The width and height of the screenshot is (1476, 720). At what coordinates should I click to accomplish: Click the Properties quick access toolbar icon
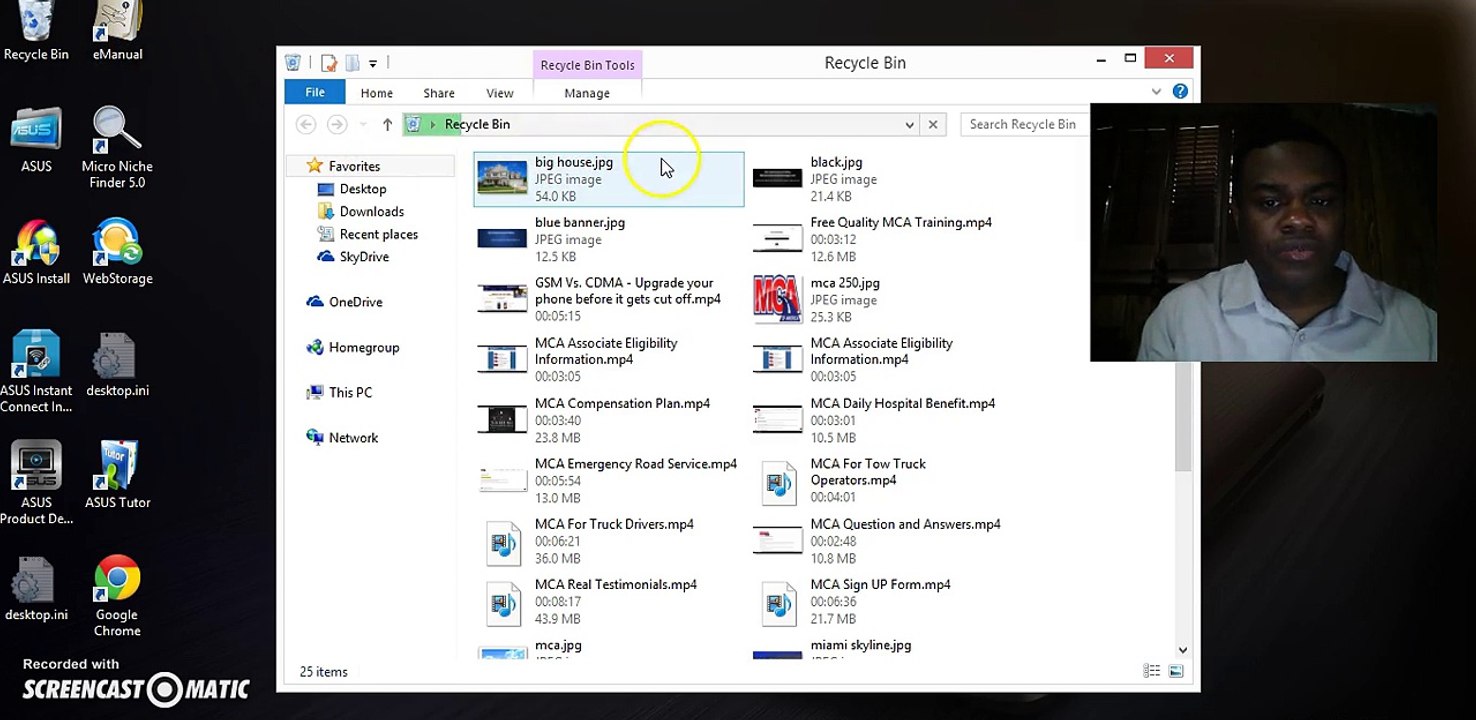pyautogui.click(x=329, y=63)
